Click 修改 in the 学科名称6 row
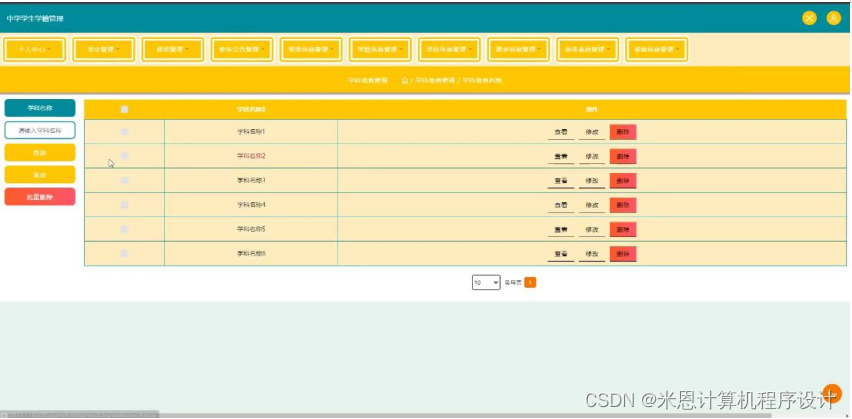The height and width of the screenshot is (419, 852). tap(592, 254)
